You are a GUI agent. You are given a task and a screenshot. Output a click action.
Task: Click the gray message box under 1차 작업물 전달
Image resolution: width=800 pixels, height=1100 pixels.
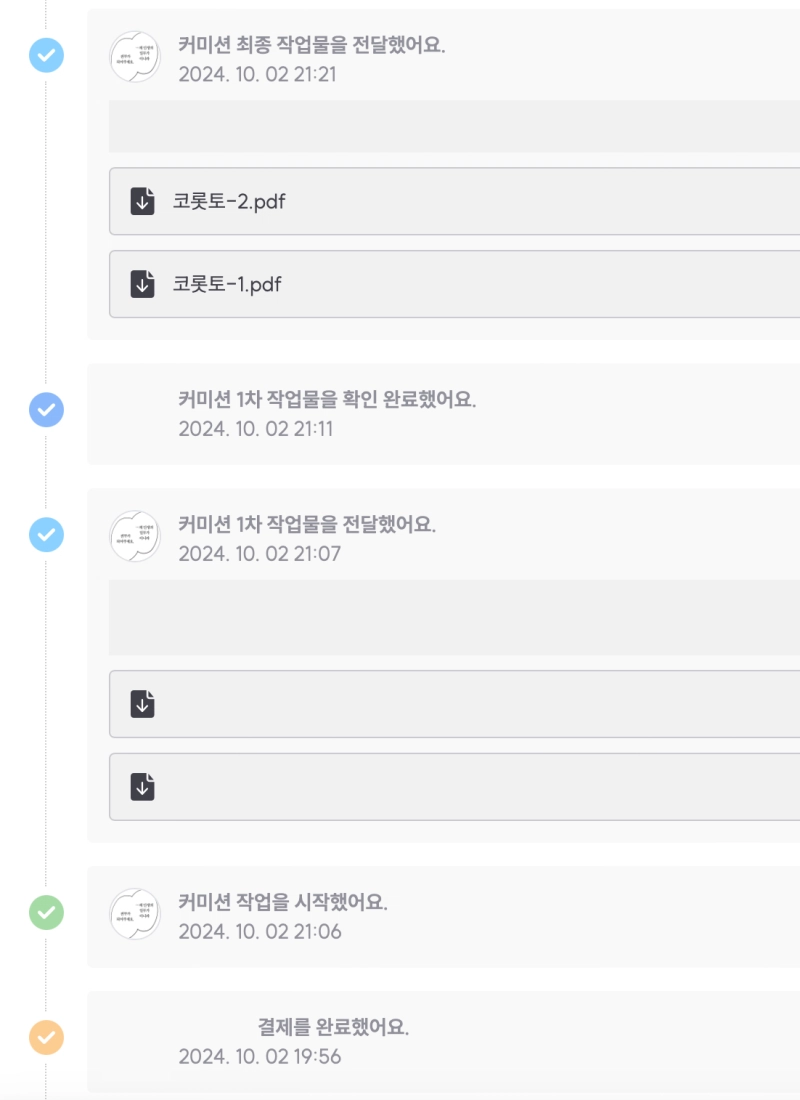tap(450, 617)
